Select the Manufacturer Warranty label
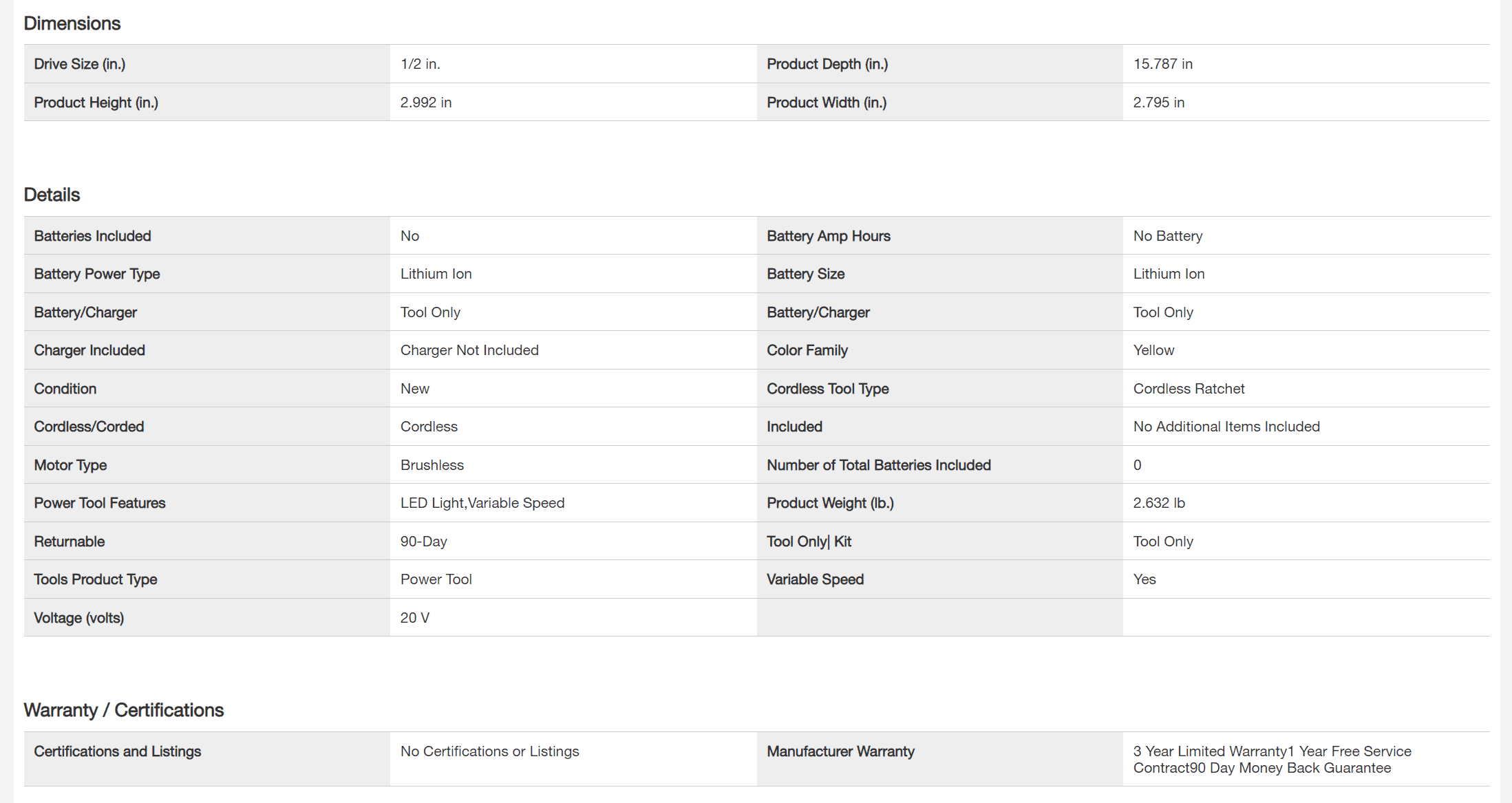Viewport: 1512px width, 803px height. pyautogui.click(x=841, y=751)
